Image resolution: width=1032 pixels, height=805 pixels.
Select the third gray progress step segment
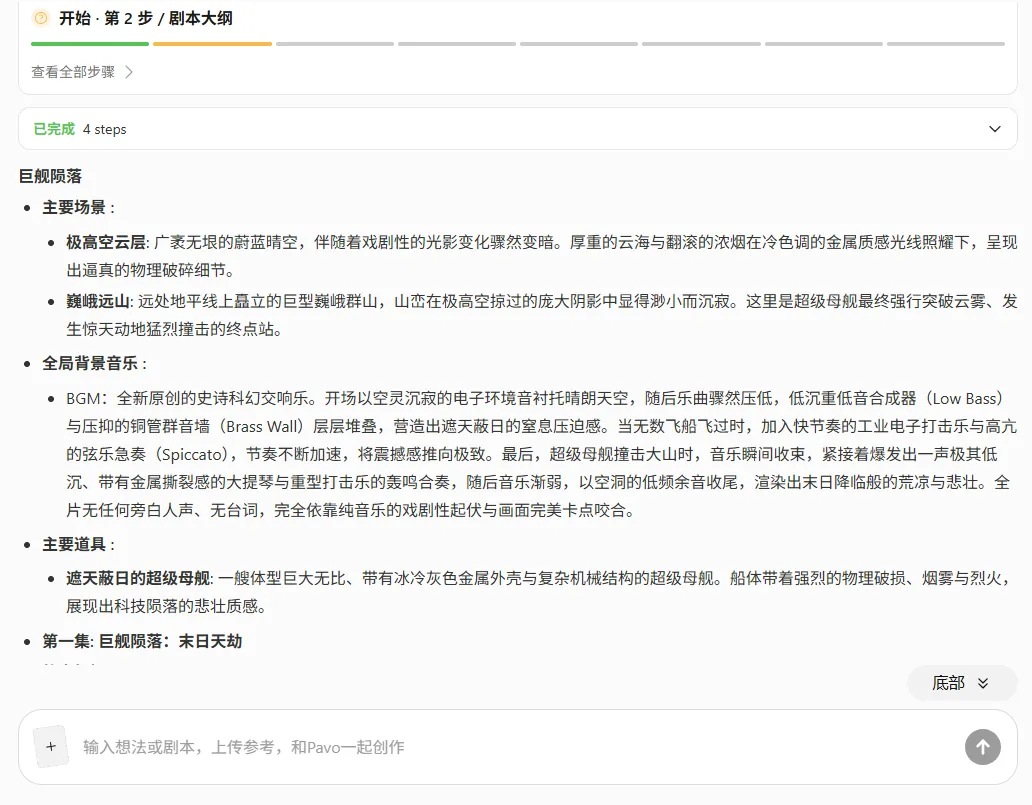pos(335,44)
